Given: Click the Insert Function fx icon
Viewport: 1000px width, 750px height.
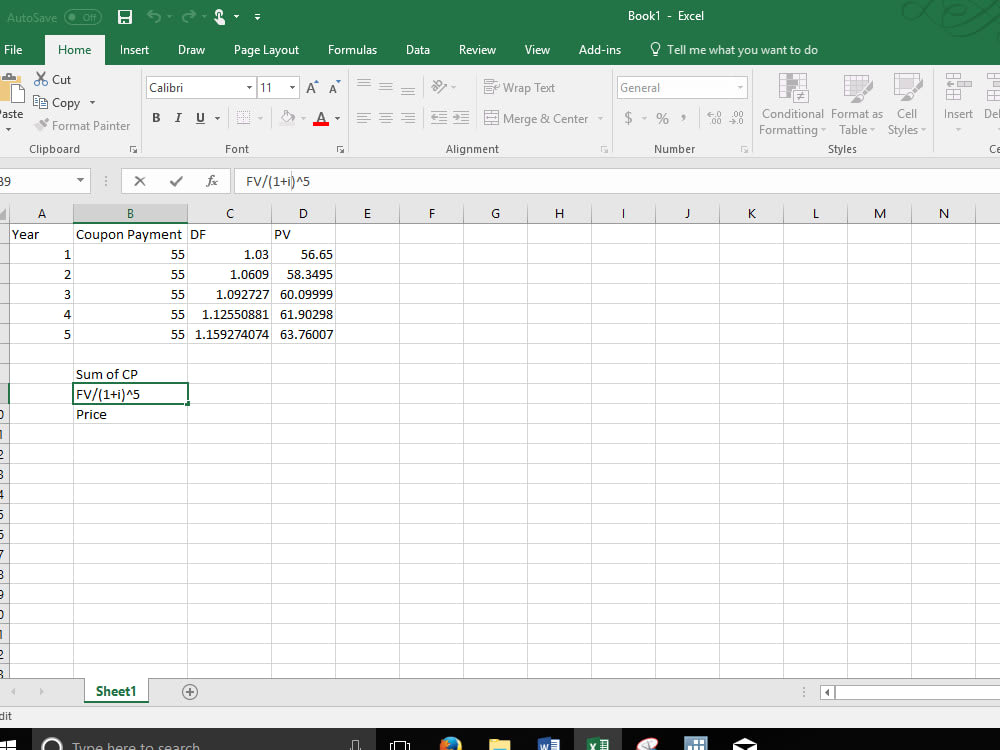Looking at the screenshot, I should click(211, 181).
